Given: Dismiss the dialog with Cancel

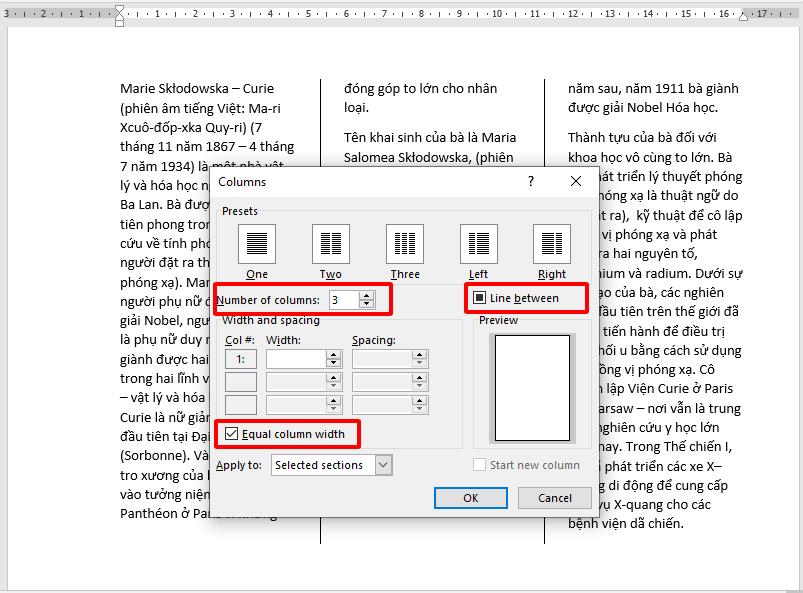Looking at the screenshot, I should click(555, 498).
